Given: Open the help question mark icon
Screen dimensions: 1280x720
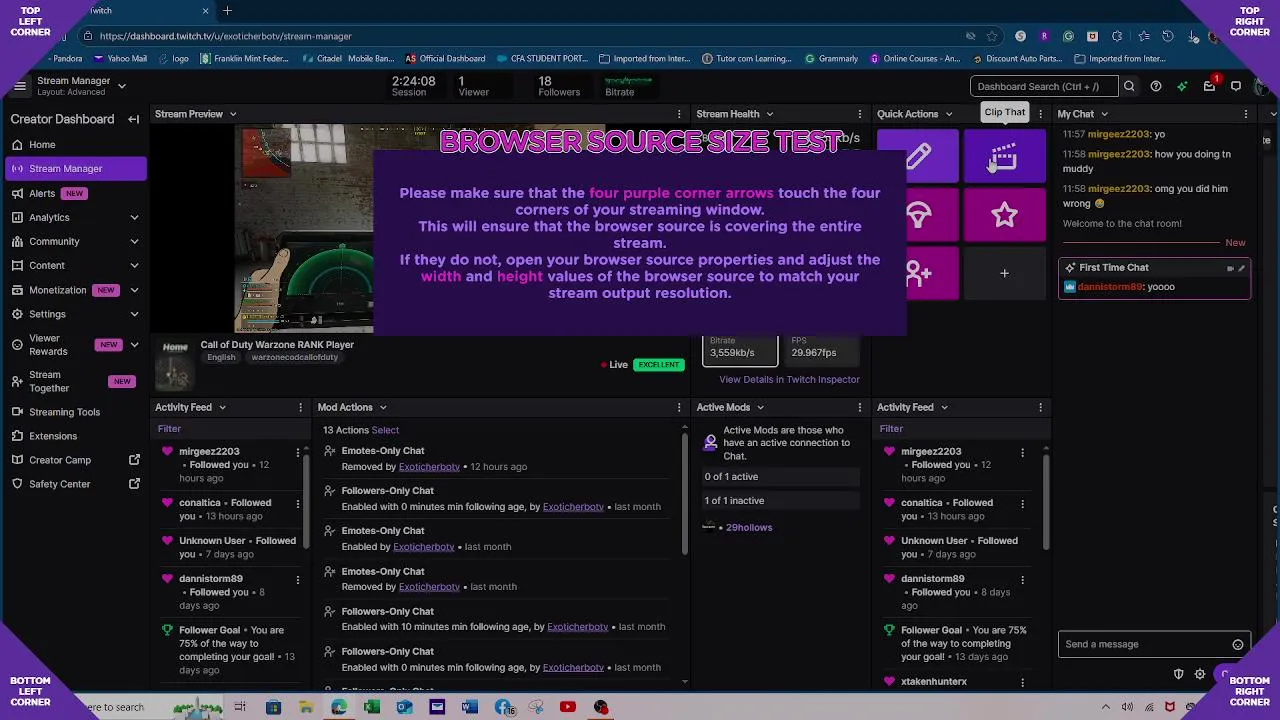Looking at the screenshot, I should pos(1156,86).
